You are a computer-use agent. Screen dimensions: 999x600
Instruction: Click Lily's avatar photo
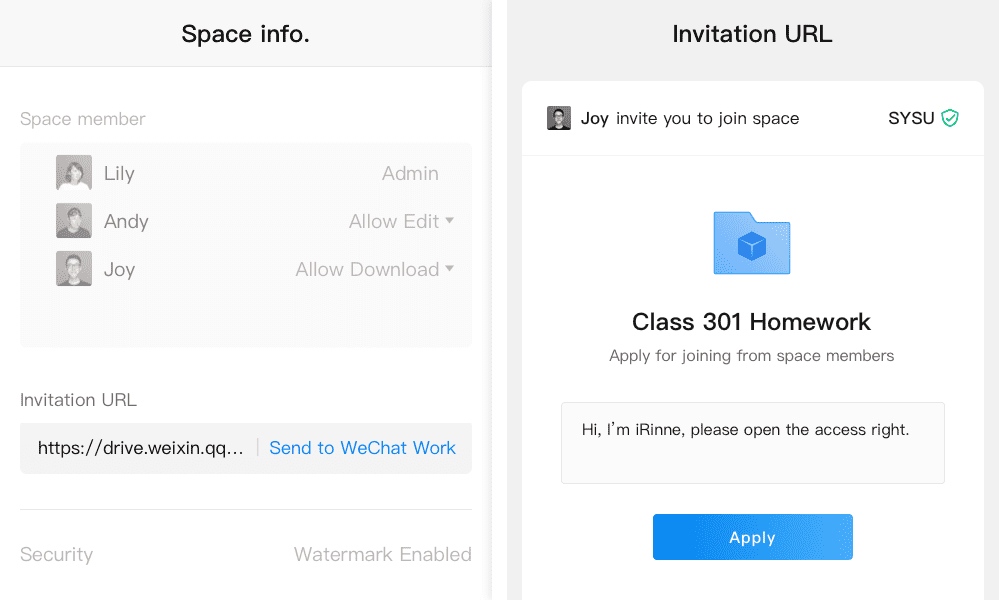tap(74, 173)
